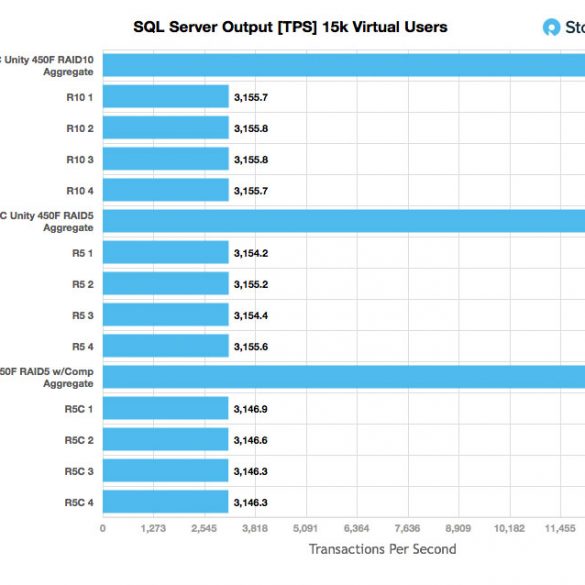This screenshot has height=585, width=585.
Task: Select the RAID5 w/Comp Aggregate bar
Action: (x=344, y=377)
